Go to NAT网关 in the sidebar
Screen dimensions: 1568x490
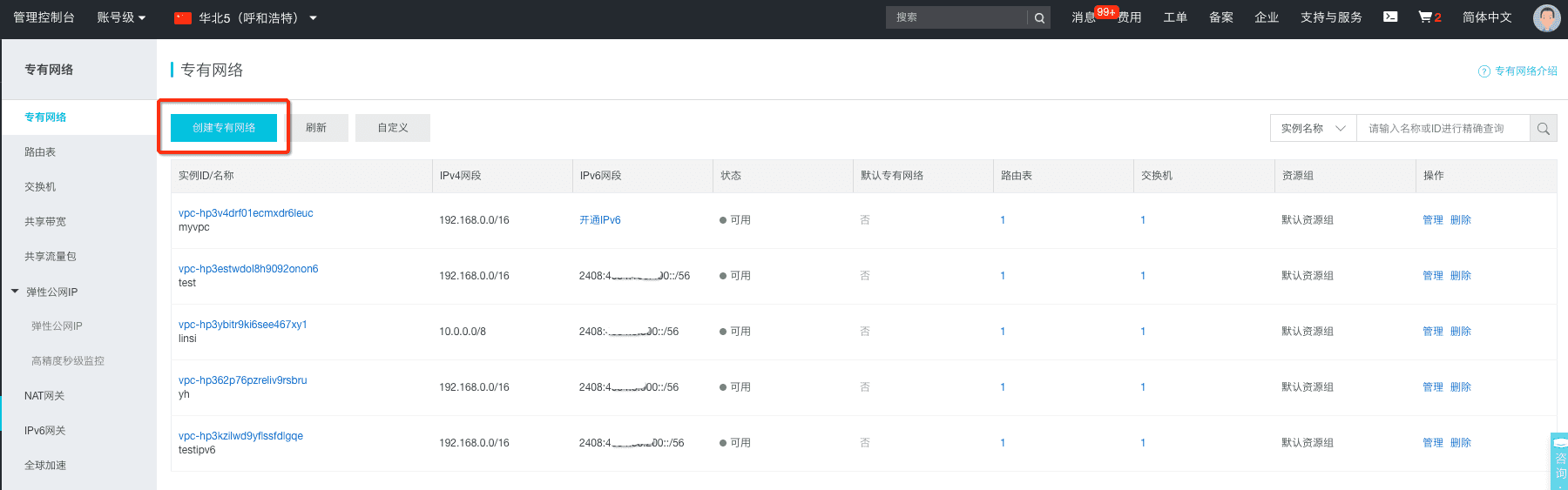(44, 396)
